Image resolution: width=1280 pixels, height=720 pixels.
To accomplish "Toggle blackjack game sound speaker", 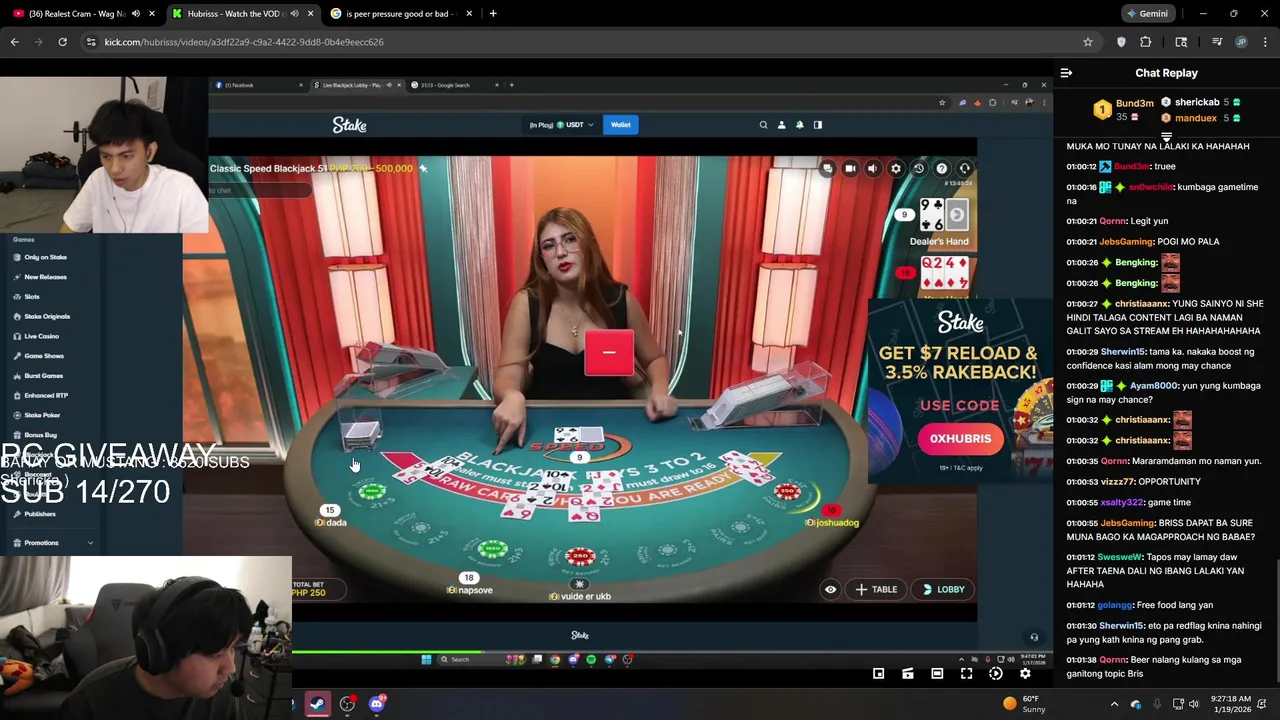I will tap(873, 169).
